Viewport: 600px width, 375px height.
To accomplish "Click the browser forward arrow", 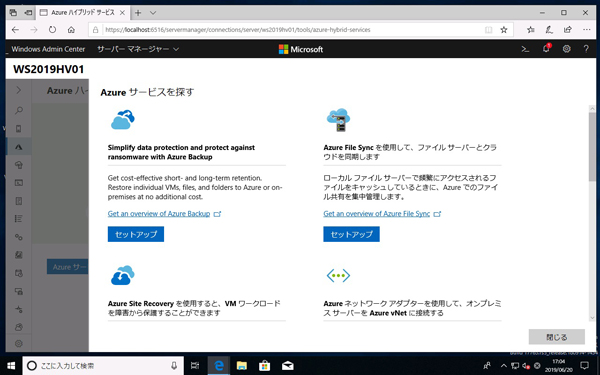I will coord(34,30).
